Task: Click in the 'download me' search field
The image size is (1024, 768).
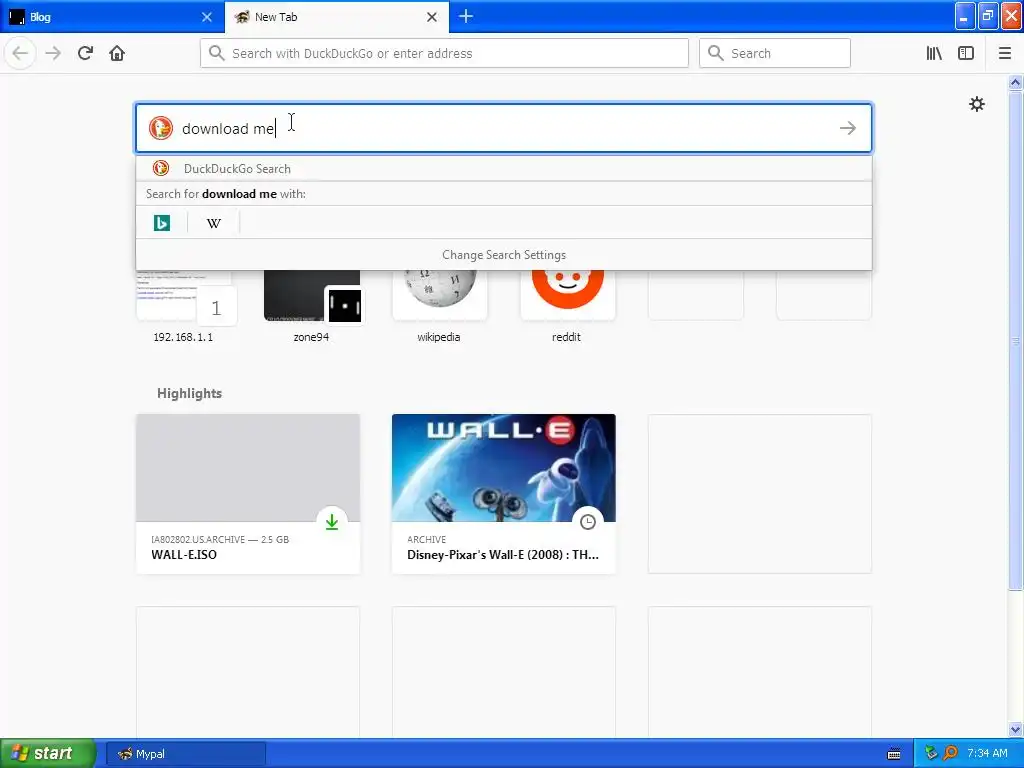Action: (504, 128)
